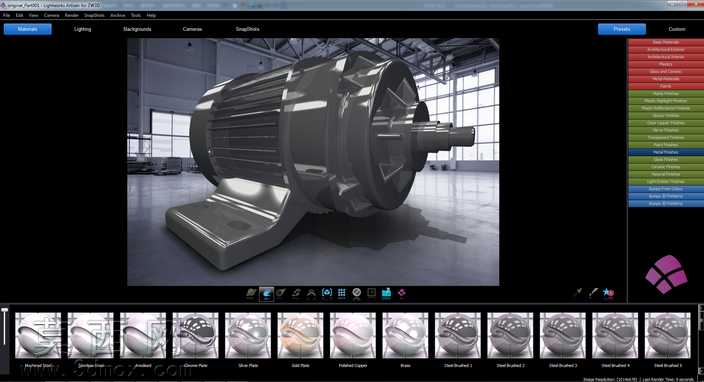The height and width of the screenshot is (382, 704).
Task: Open the Edit menu
Action: (x=19, y=15)
